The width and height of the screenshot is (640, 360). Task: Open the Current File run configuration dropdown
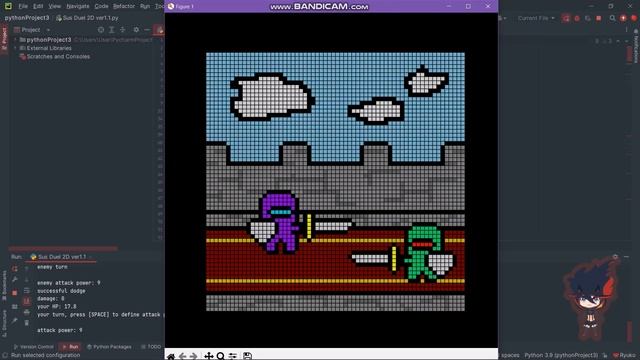pyautogui.click(x=536, y=18)
